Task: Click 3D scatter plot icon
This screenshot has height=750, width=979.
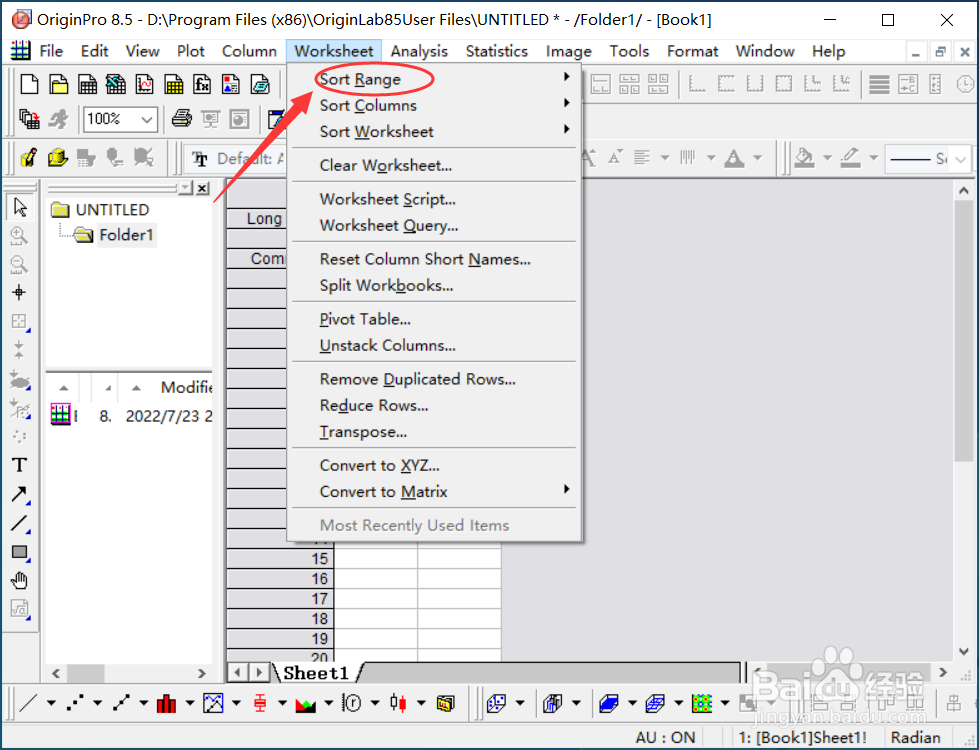Action: click(x=496, y=703)
